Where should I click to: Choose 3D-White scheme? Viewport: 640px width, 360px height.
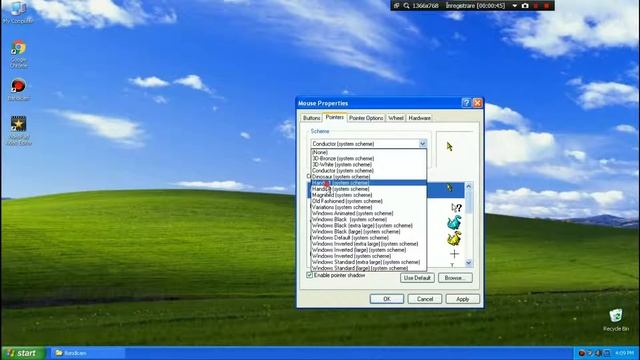coord(369,164)
